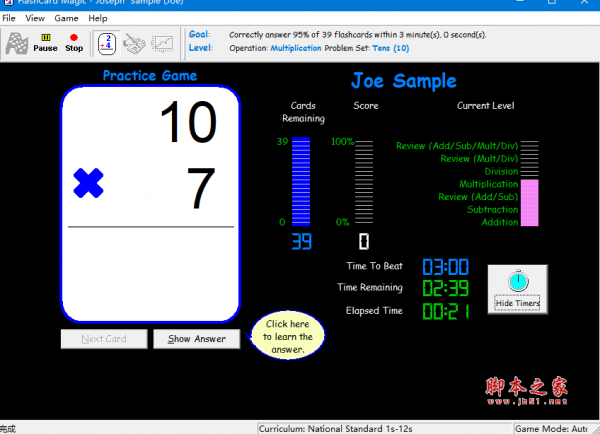Click the blue multiplication sign on card
The height and width of the screenshot is (434, 600).
click(x=88, y=183)
